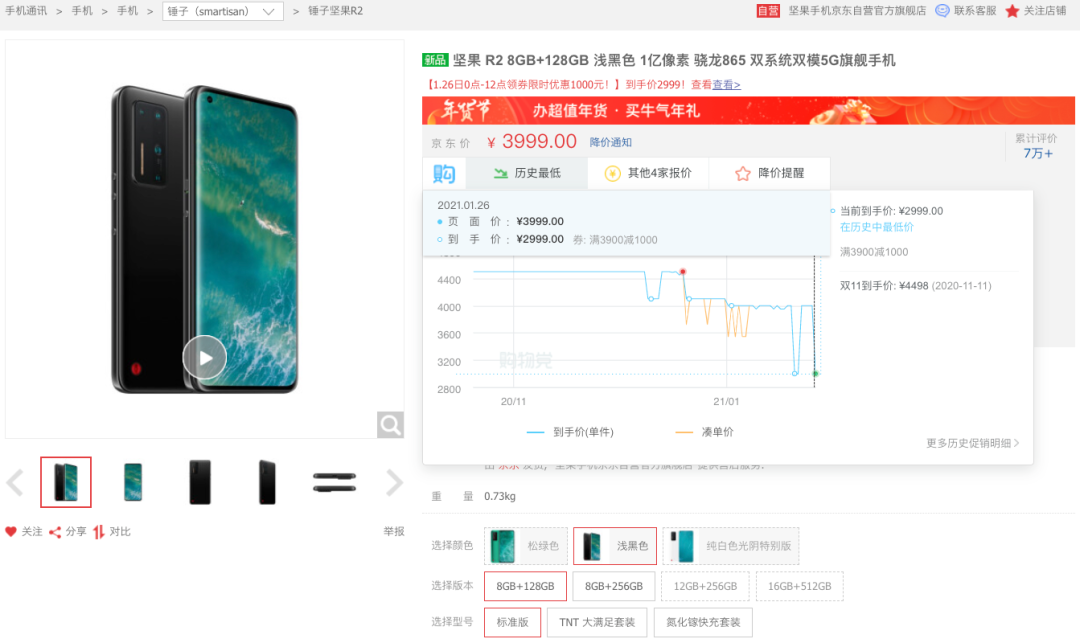Click 降价通知 next to price
This screenshot has width=1080, height=643.
coord(610,143)
